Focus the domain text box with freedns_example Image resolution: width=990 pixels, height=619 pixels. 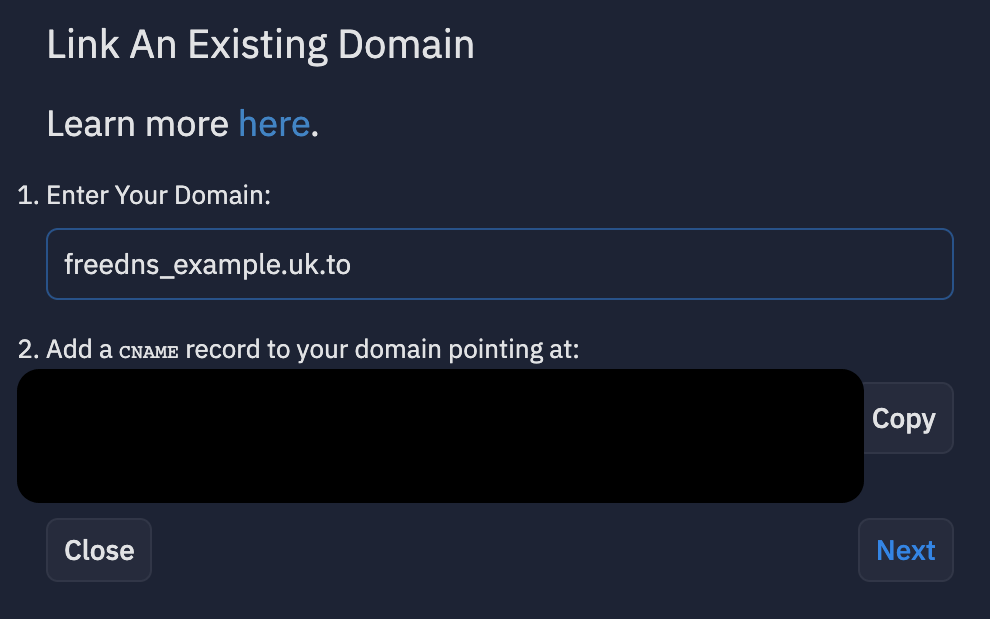499,264
